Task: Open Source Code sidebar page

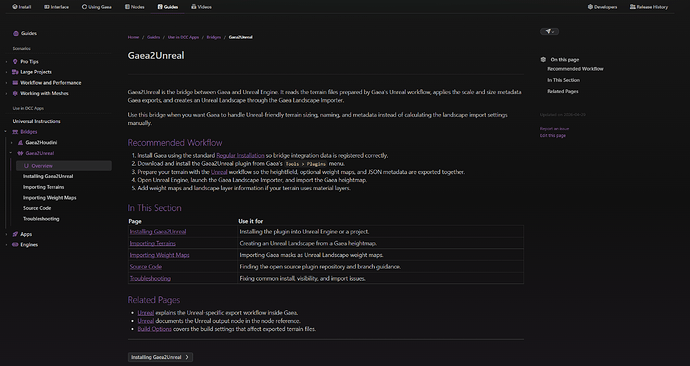Action: [37, 208]
